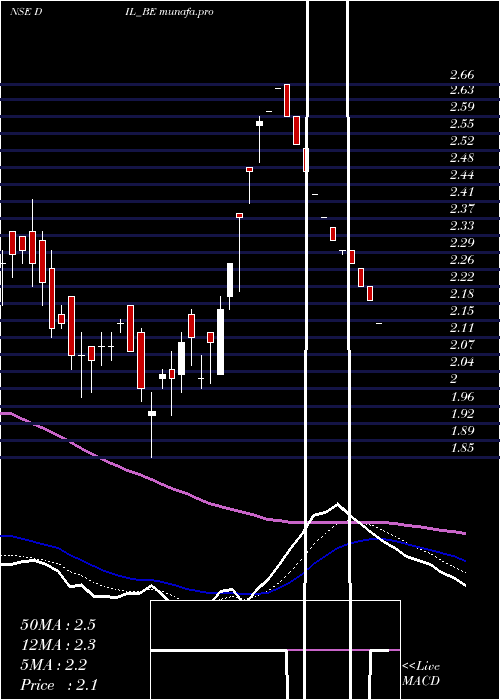Click the 2.18 price axis label
This screenshot has width=500, height=700.
[462, 294]
